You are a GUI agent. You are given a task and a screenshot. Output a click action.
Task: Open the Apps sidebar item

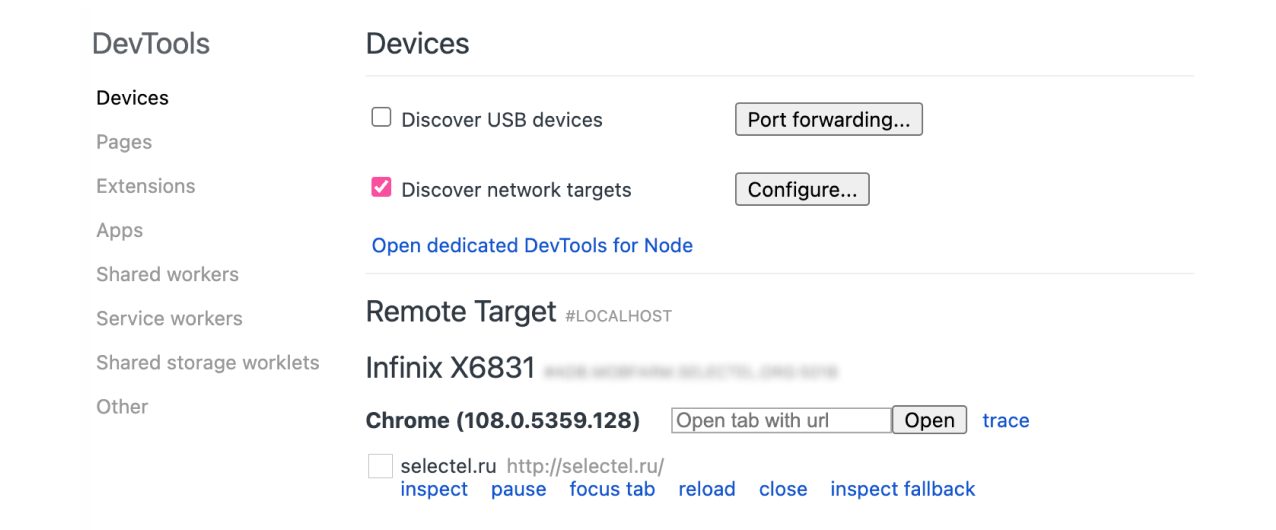tap(120, 230)
